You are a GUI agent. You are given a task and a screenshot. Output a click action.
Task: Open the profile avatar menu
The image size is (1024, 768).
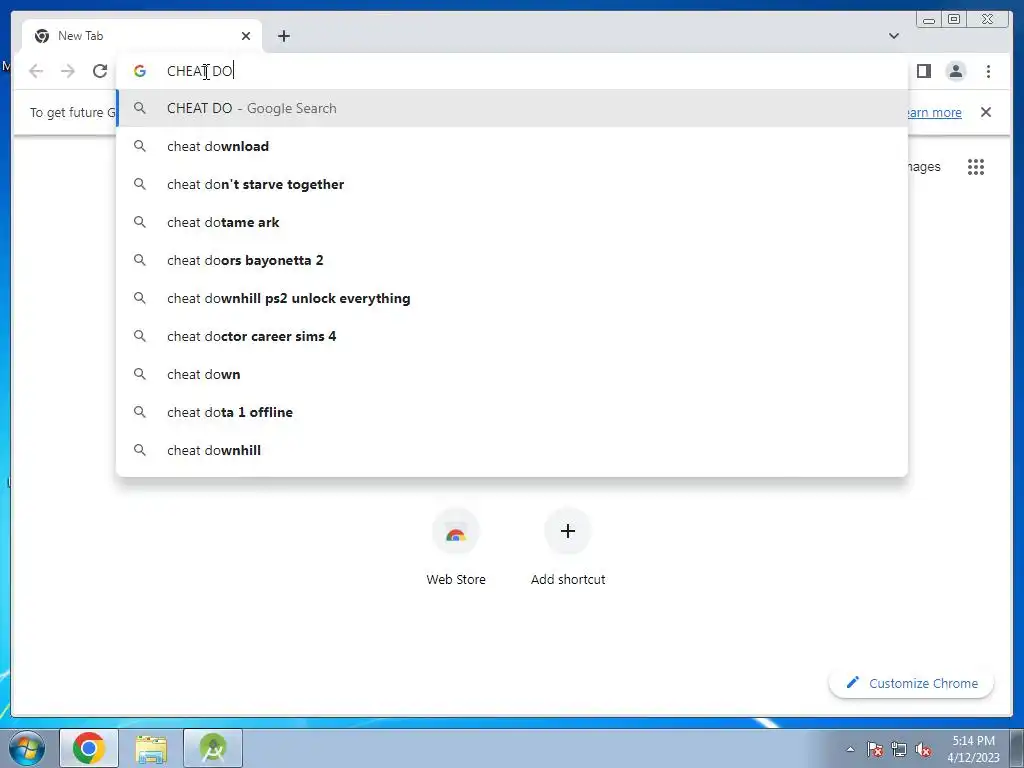[x=955, y=71]
